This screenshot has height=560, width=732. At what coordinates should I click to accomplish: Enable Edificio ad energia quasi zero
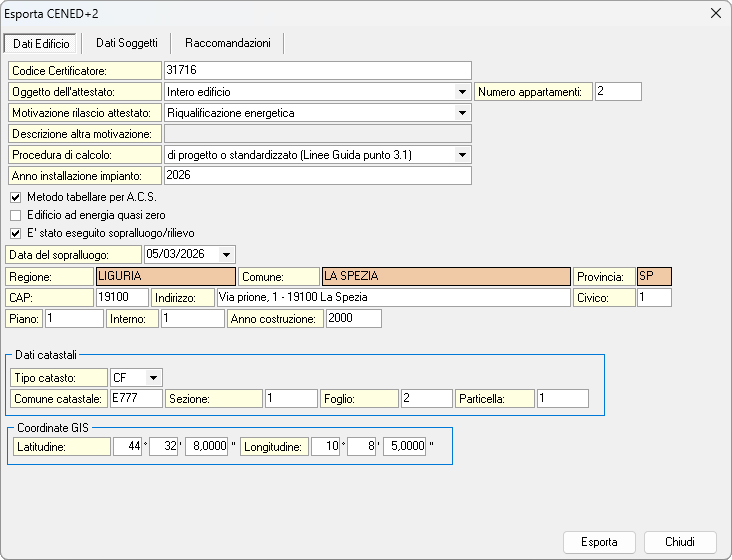tap(15, 215)
